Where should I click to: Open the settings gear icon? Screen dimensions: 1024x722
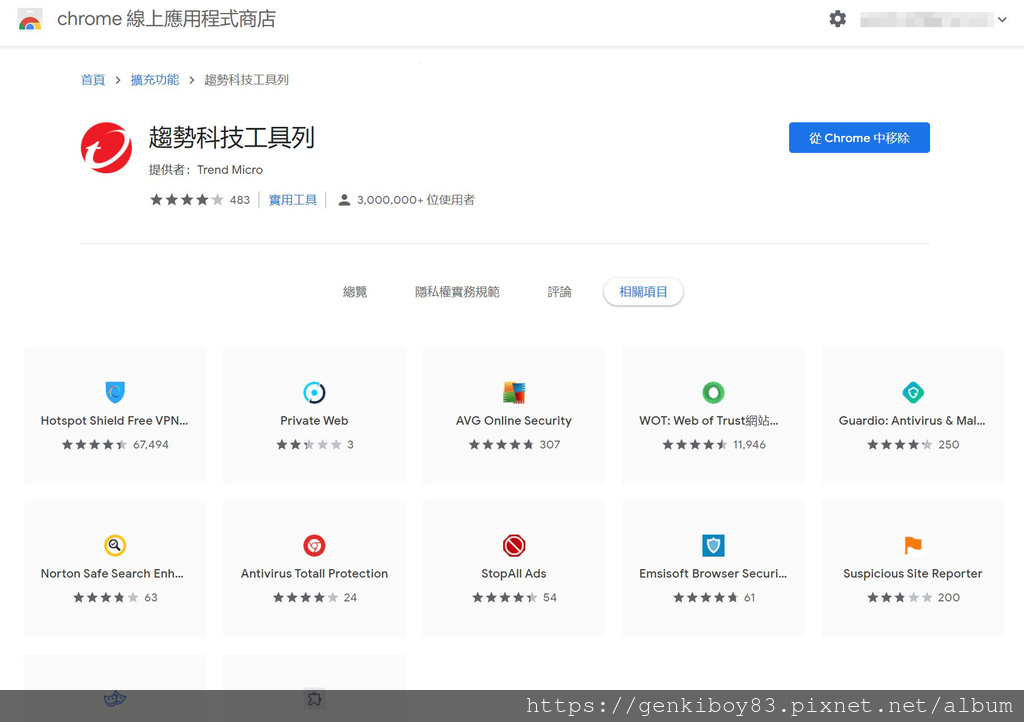(x=838, y=19)
